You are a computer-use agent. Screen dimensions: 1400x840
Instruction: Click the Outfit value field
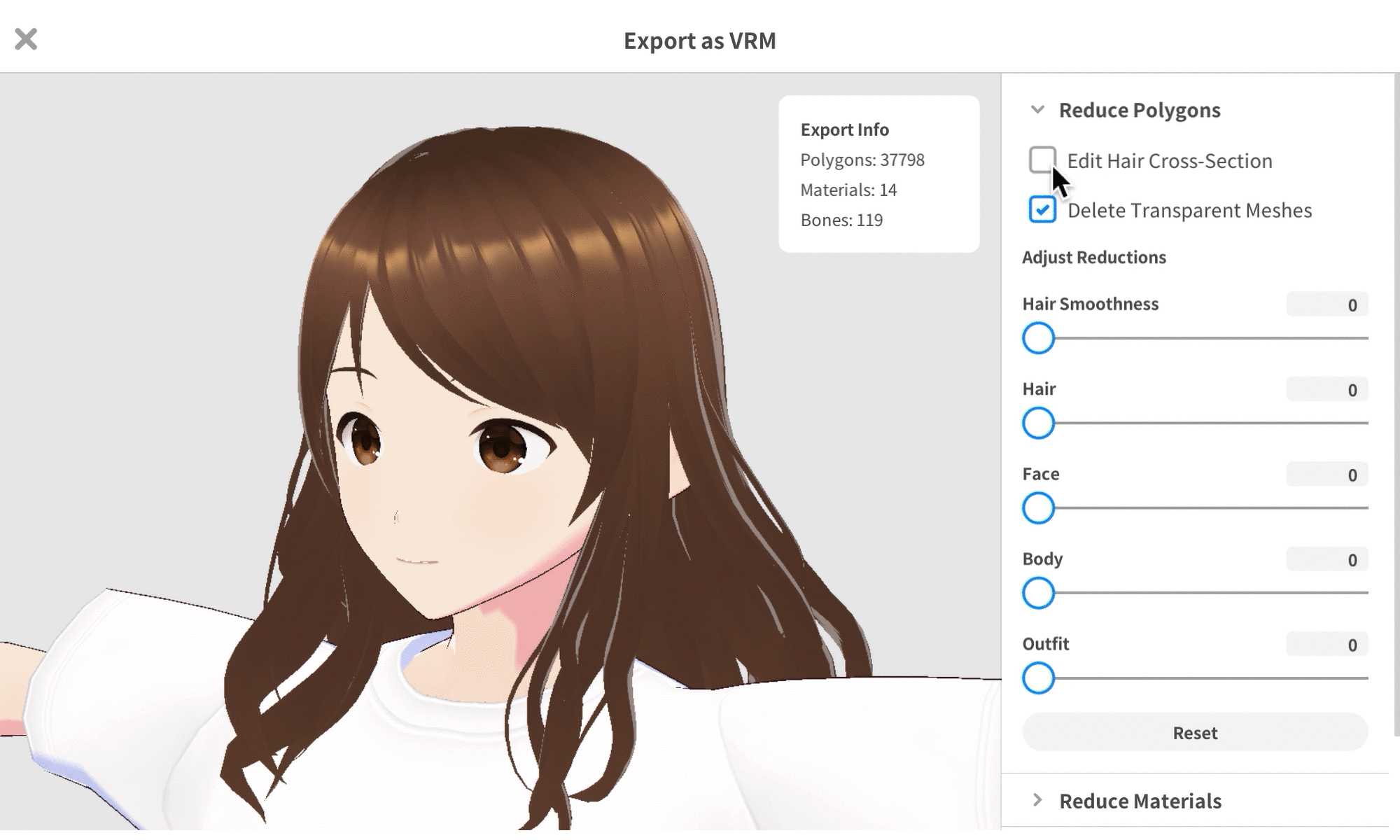(x=1326, y=645)
